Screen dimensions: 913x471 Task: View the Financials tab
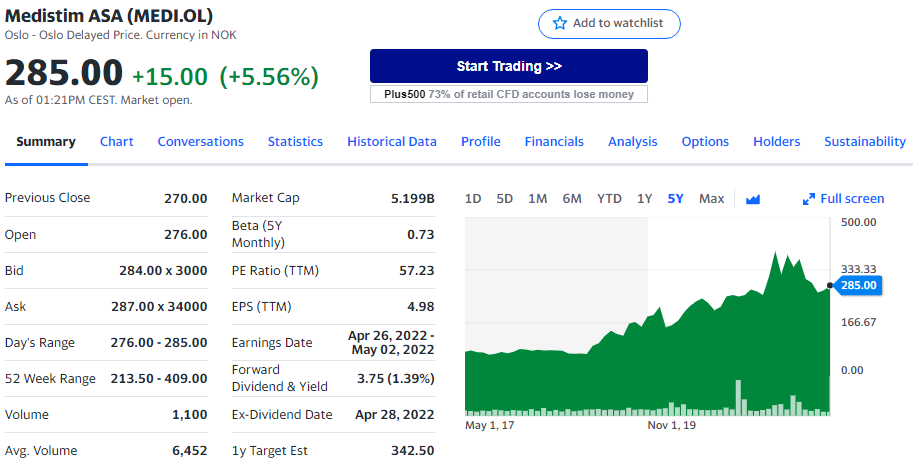554,141
